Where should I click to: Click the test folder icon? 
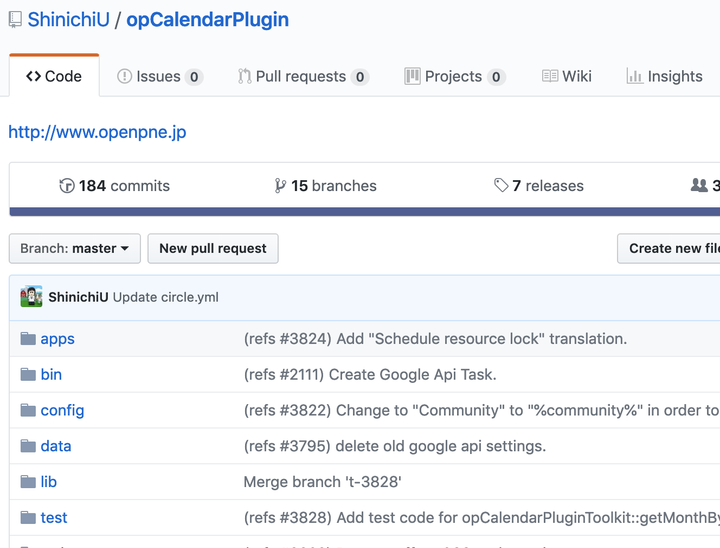[x=28, y=518]
